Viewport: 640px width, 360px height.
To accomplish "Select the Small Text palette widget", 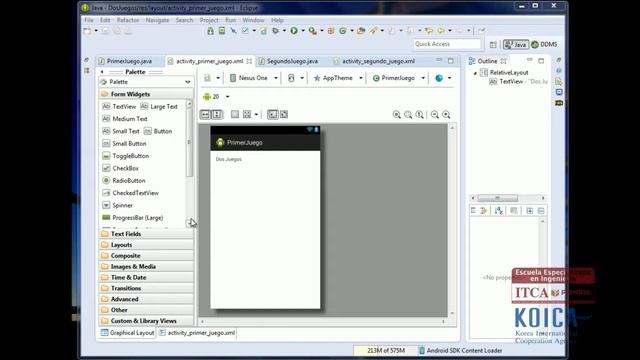I will pos(121,131).
